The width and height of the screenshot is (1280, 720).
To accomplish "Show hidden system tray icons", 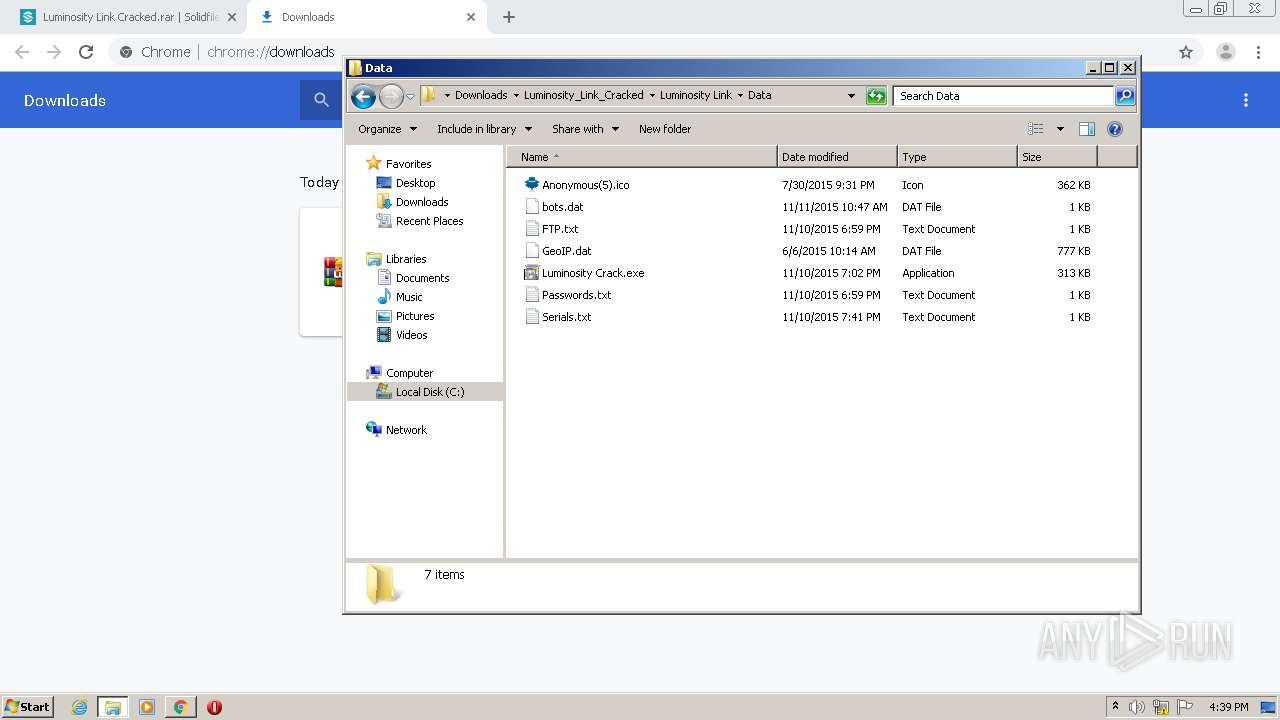I will click(x=1115, y=707).
